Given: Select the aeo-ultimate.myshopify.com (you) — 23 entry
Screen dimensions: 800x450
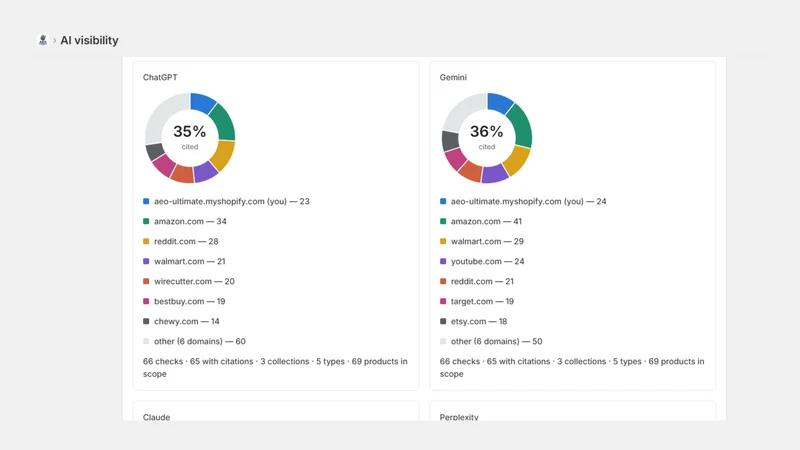Looking at the screenshot, I should [x=232, y=202].
